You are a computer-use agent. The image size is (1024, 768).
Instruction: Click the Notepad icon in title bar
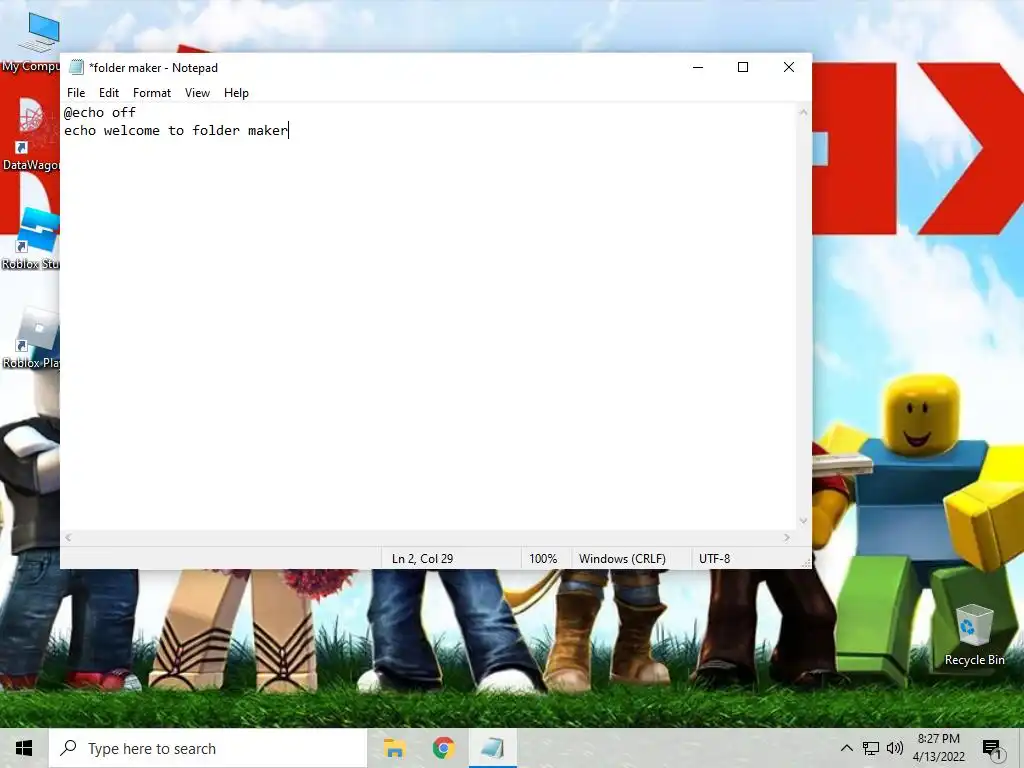coord(76,67)
